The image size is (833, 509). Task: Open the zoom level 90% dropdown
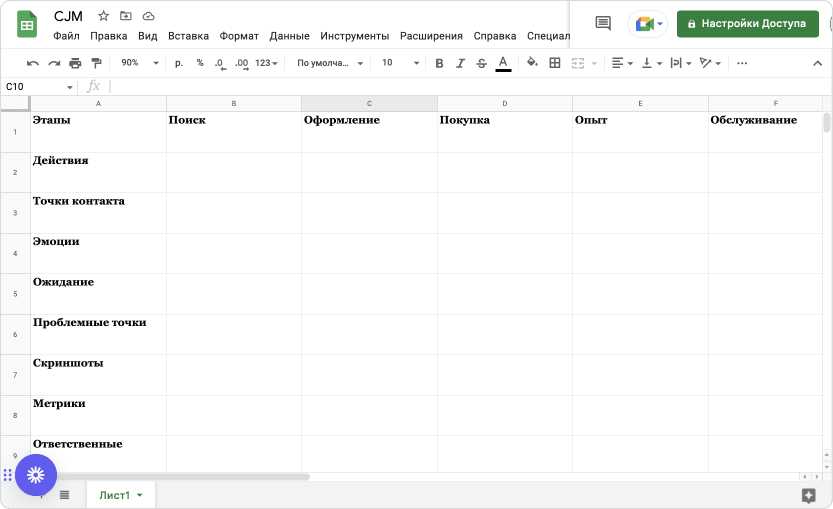coord(139,63)
